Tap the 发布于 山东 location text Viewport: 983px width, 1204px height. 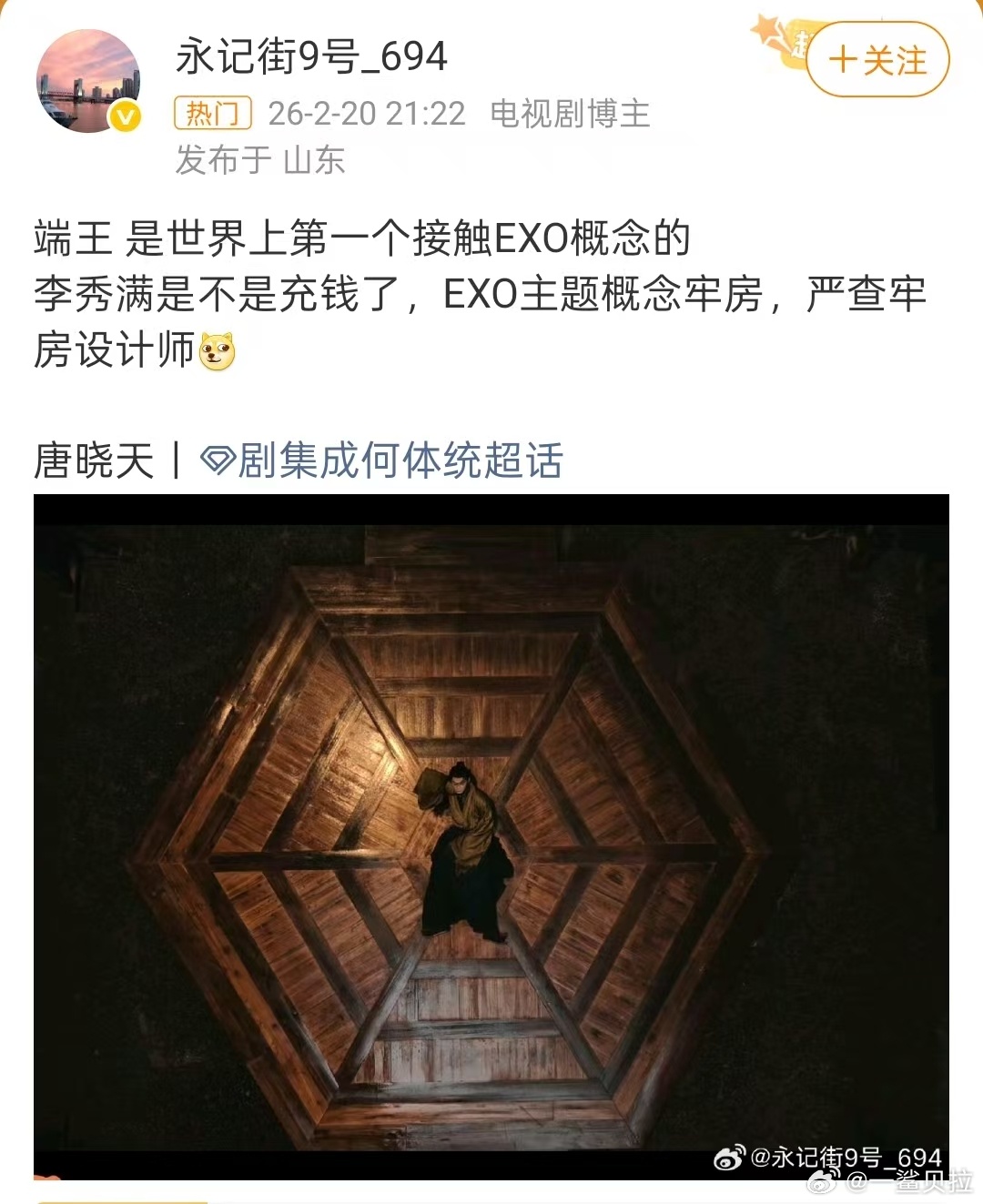click(x=260, y=160)
